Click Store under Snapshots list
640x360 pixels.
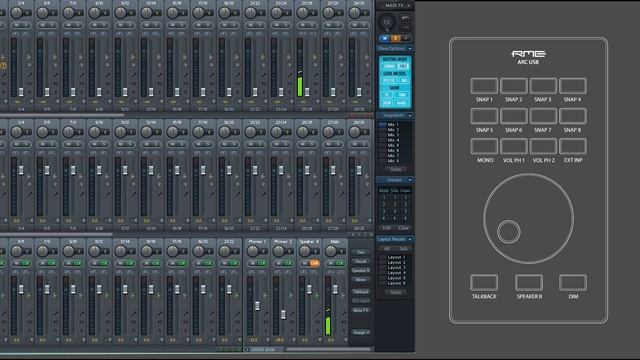pos(395,169)
